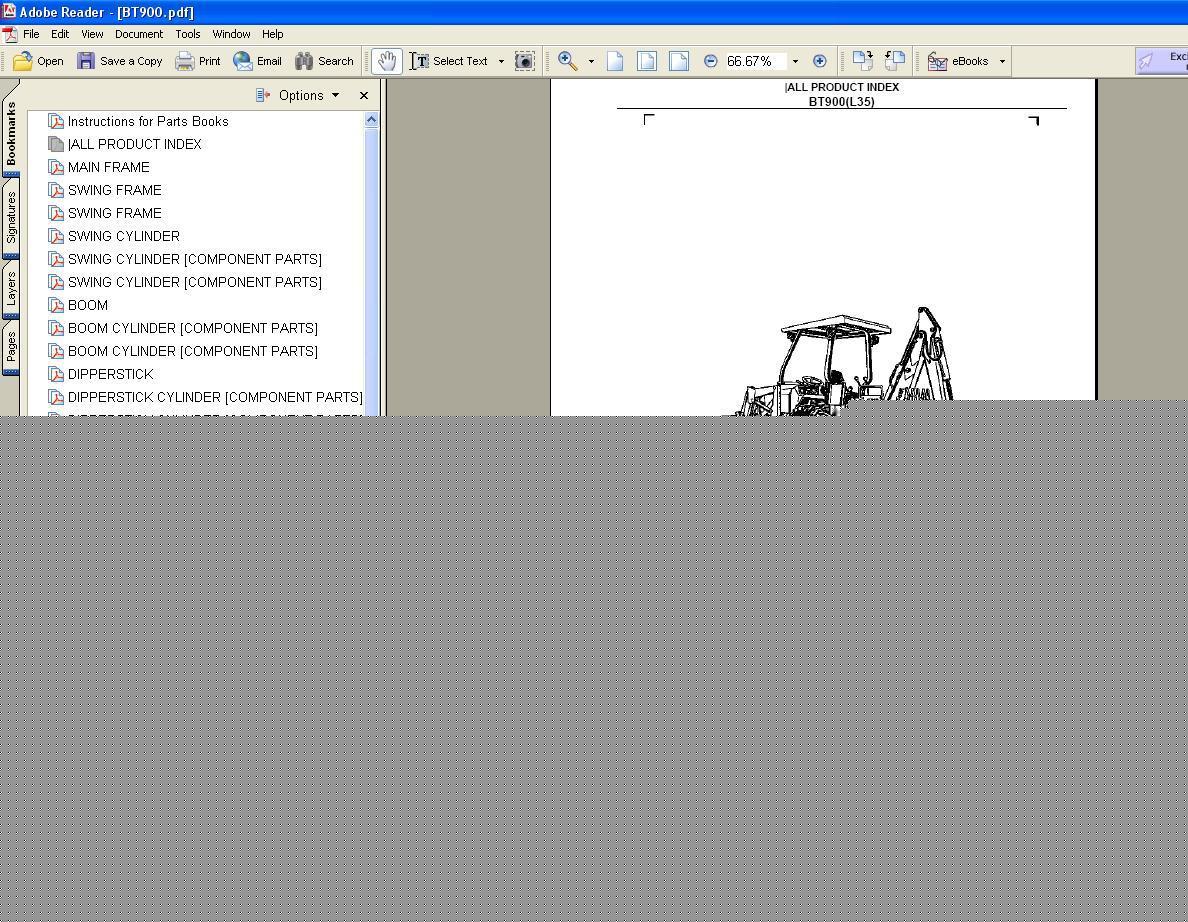Click the eBooks toolbar button
1188x922 pixels.
958,61
